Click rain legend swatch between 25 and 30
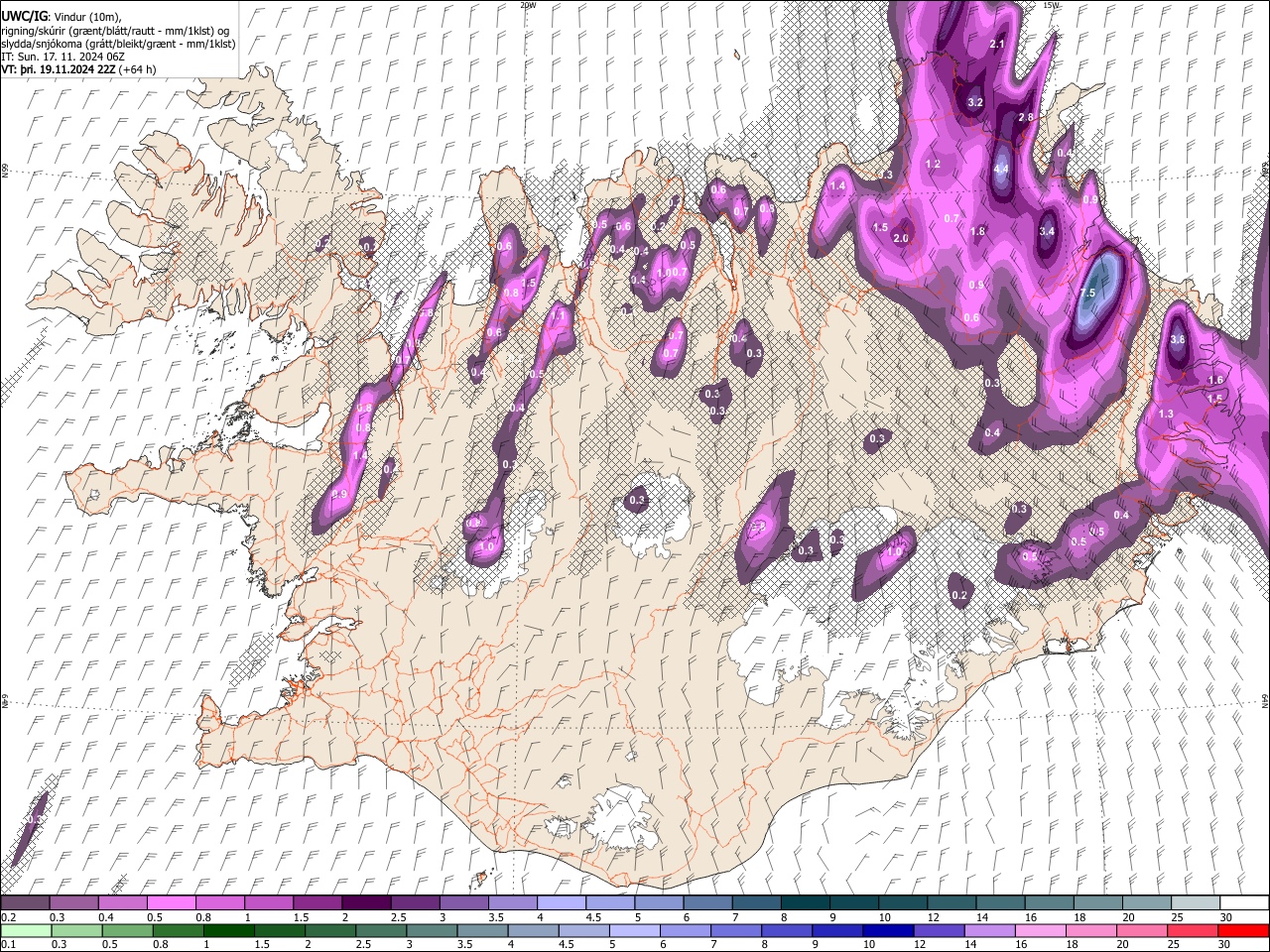This screenshot has height=952, width=1270. tap(1192, 930)
